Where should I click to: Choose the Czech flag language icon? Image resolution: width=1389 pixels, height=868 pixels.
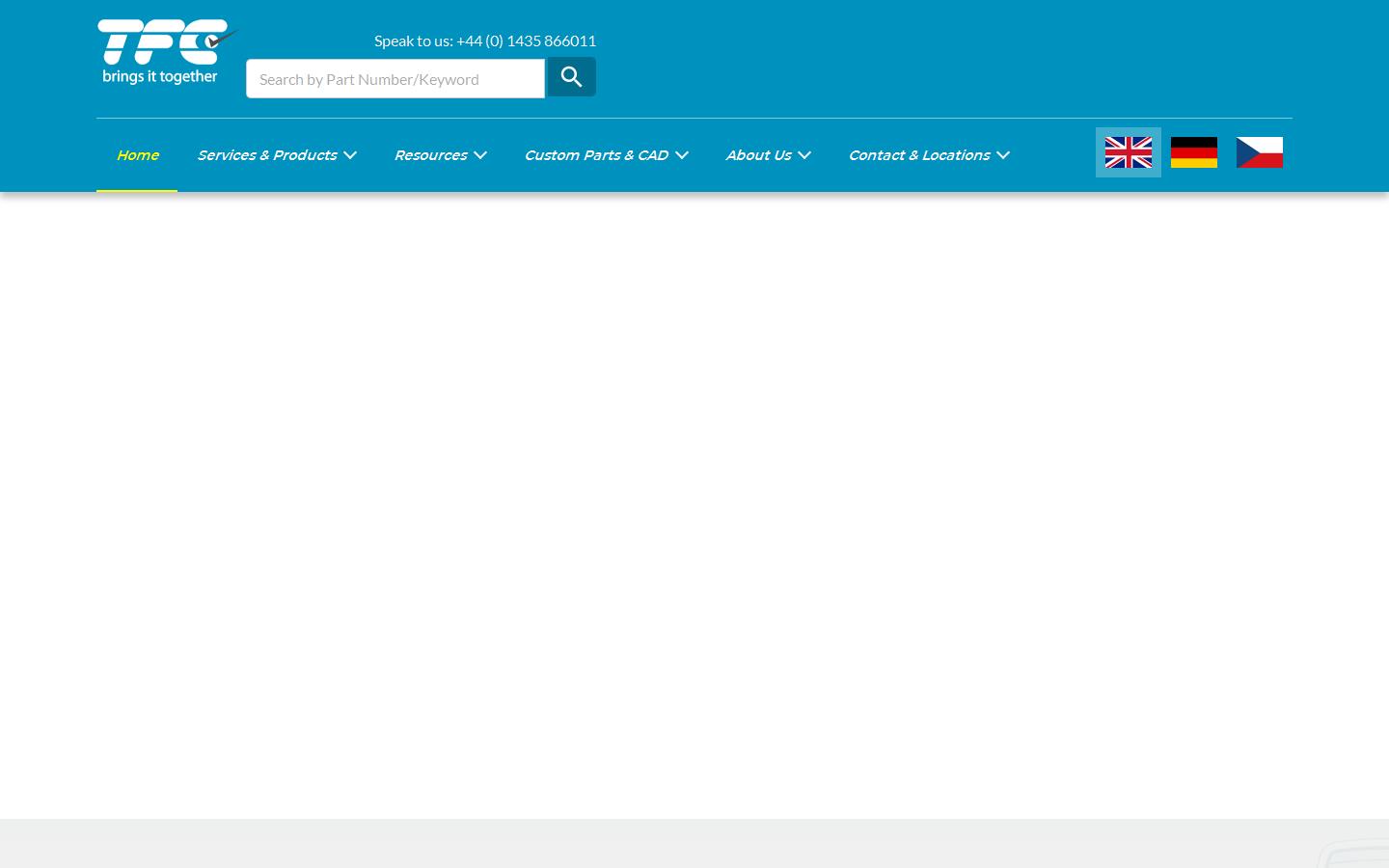[1259, 152]
